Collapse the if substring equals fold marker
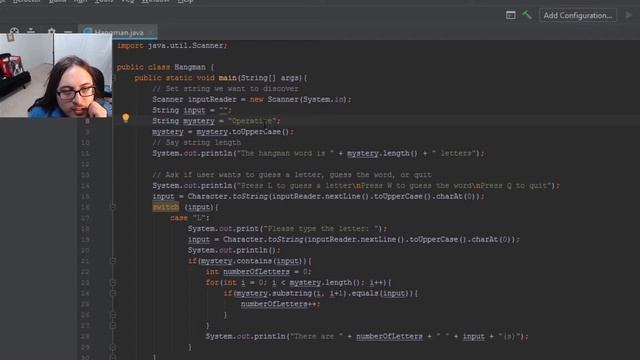This screenshot has height=360, width=640. click(113, 293)
